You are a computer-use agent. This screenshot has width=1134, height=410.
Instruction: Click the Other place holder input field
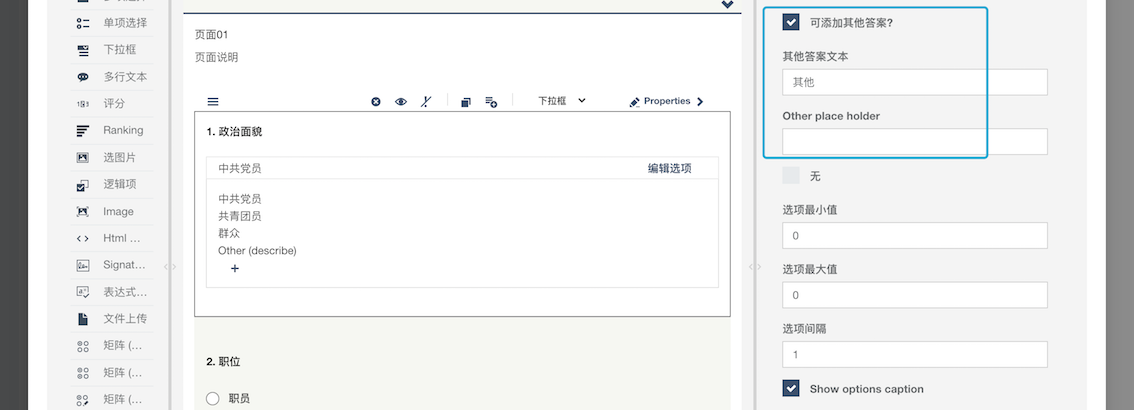click(915, 142)
